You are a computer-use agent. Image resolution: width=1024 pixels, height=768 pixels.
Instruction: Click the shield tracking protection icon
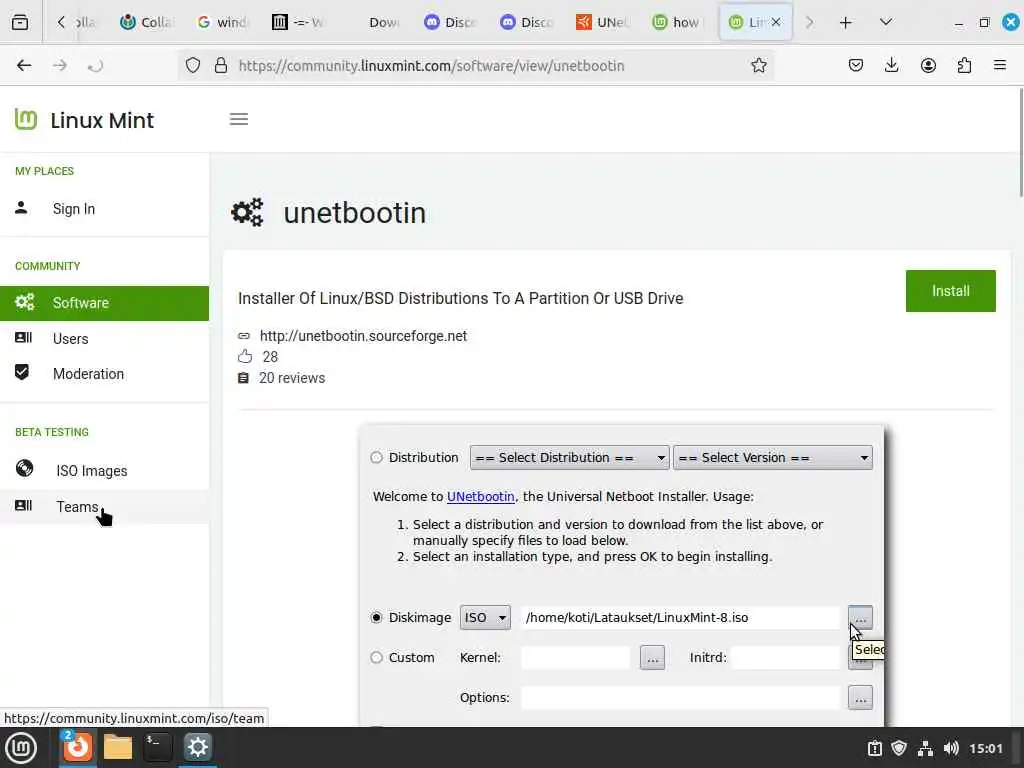tap(193, 65)
